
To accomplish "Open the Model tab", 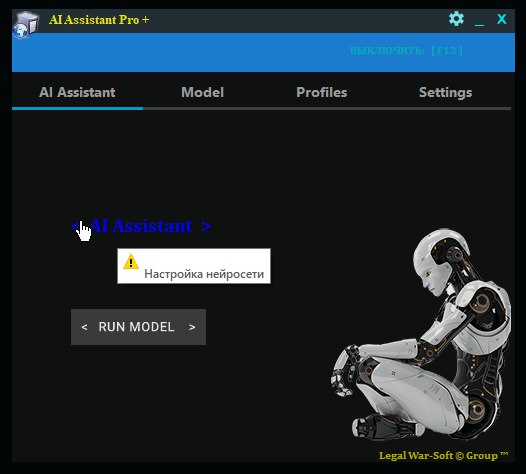I will (x=202, y=92).
